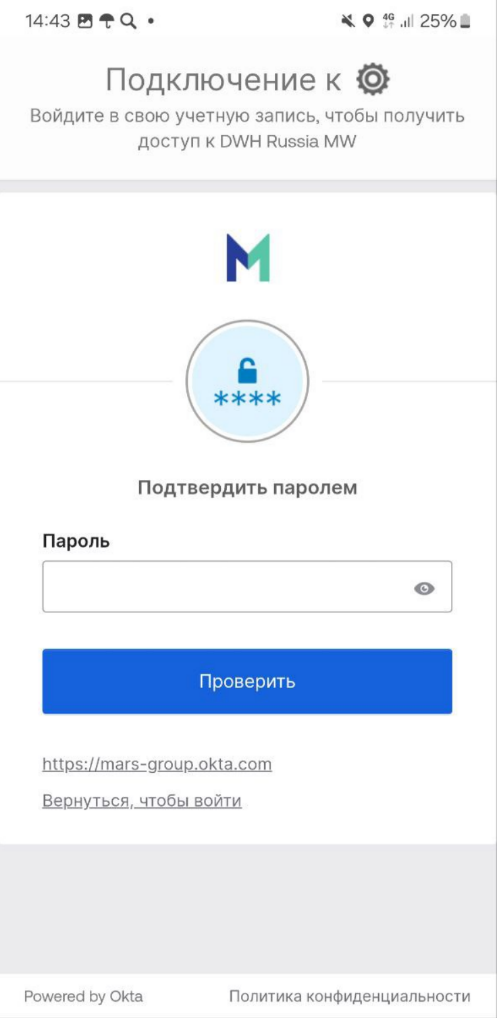
Task: Tap the image notification icon in the status bar
Action: (84, 21)
